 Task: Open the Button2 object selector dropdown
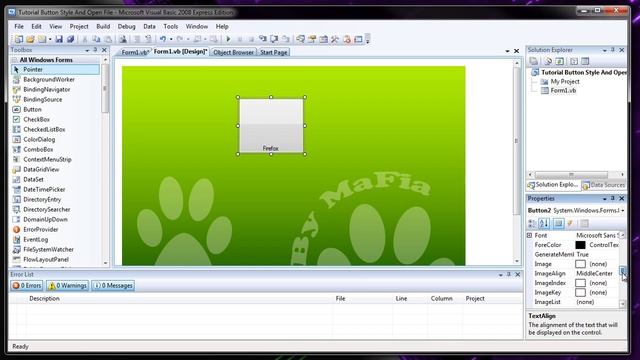coord(622,211)
